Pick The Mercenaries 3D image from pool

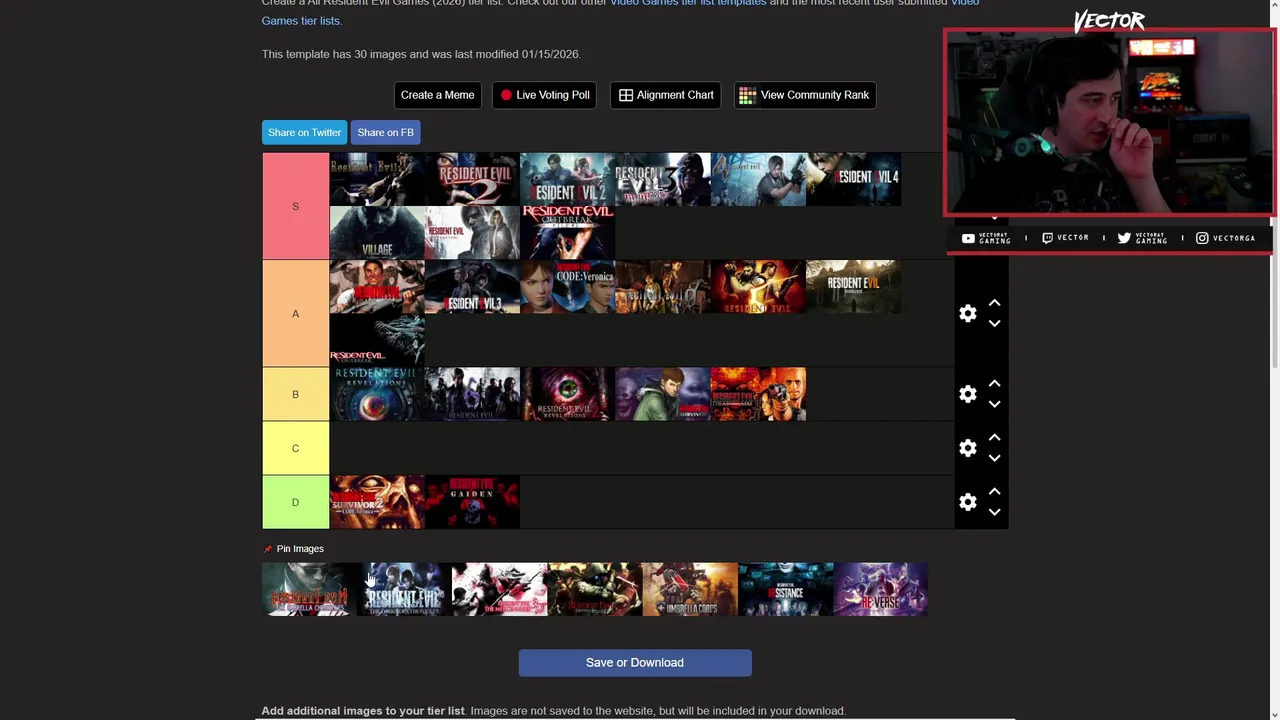pyautogui.click(x=499, y=589)
